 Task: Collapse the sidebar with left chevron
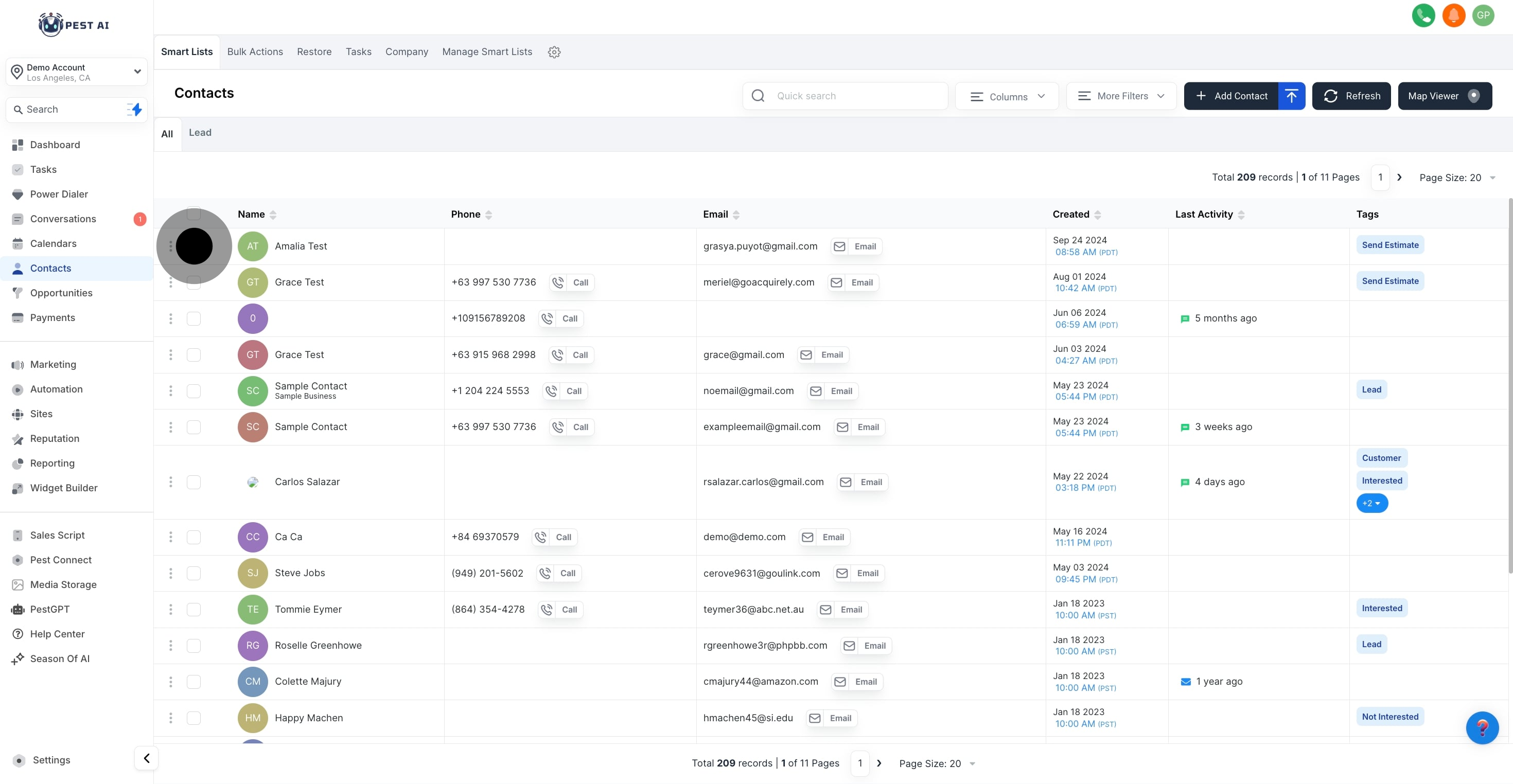146,758
